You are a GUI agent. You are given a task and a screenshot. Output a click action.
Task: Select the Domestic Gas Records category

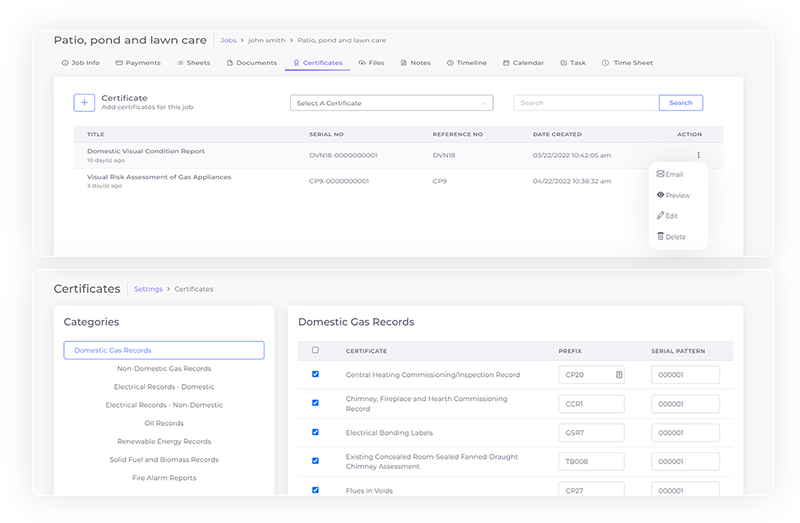pos(163,350)
